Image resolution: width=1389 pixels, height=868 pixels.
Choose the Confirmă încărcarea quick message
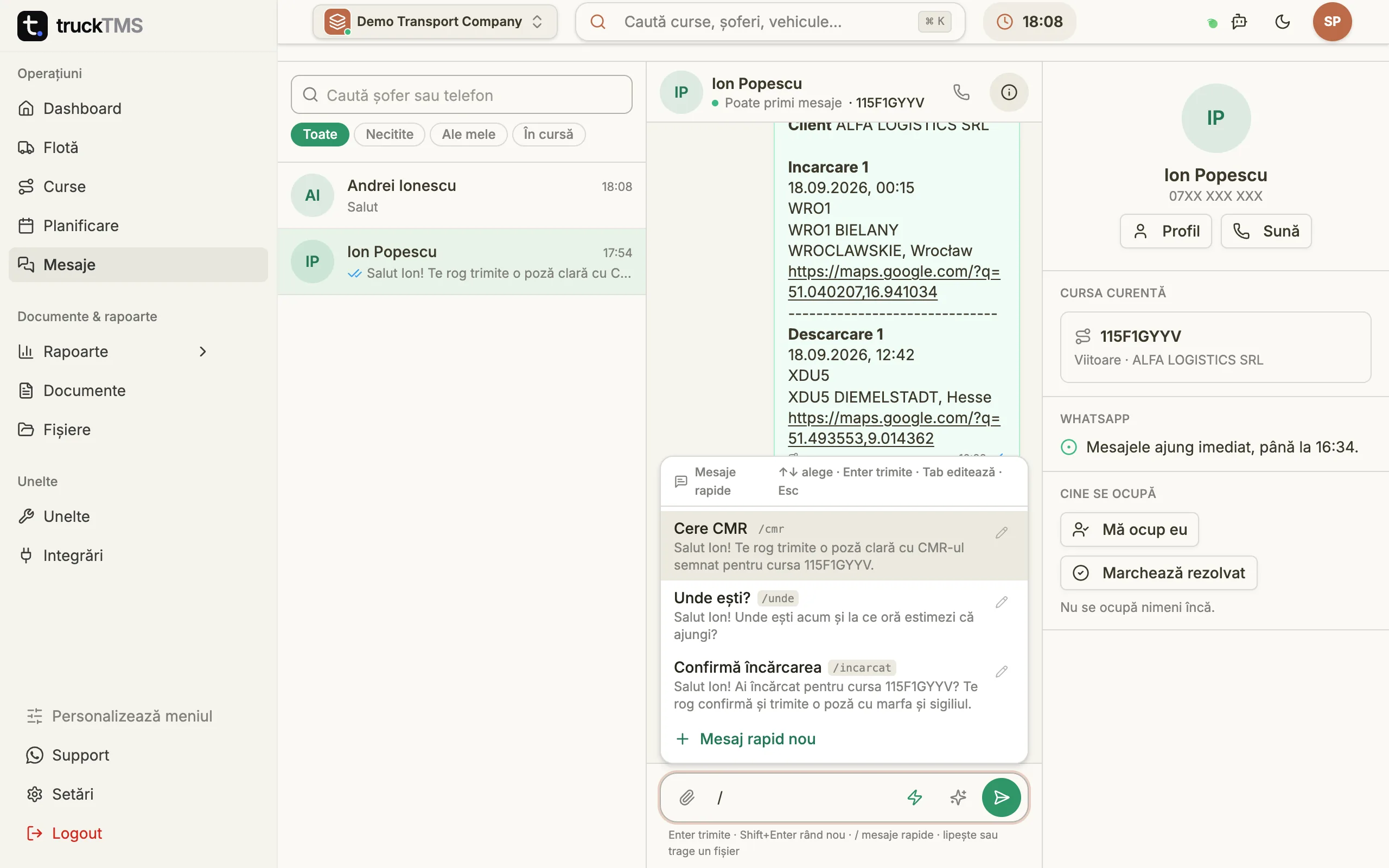coord(843,685)
